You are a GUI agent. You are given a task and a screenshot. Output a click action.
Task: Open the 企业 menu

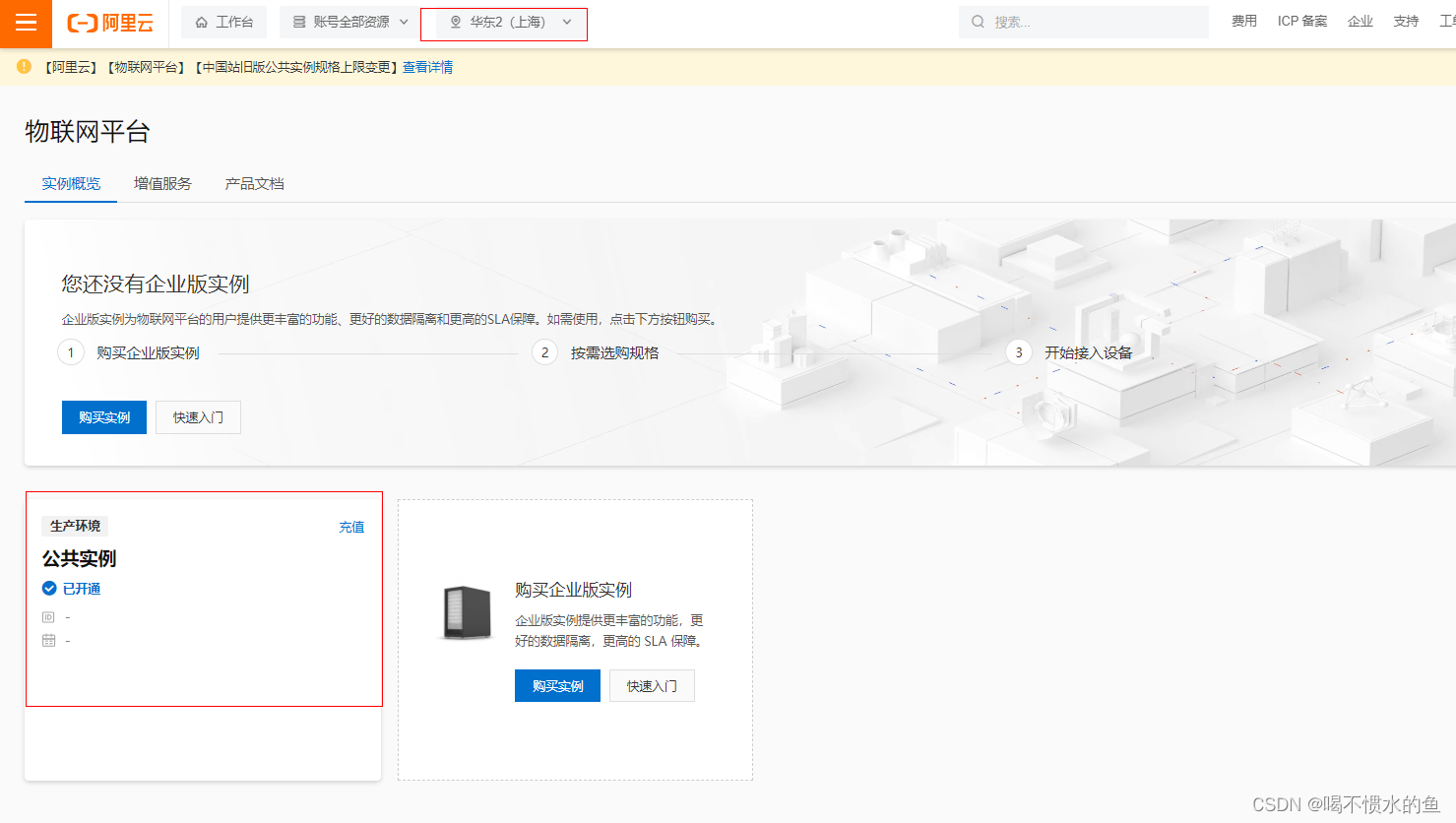click(x=1361, y=22)
